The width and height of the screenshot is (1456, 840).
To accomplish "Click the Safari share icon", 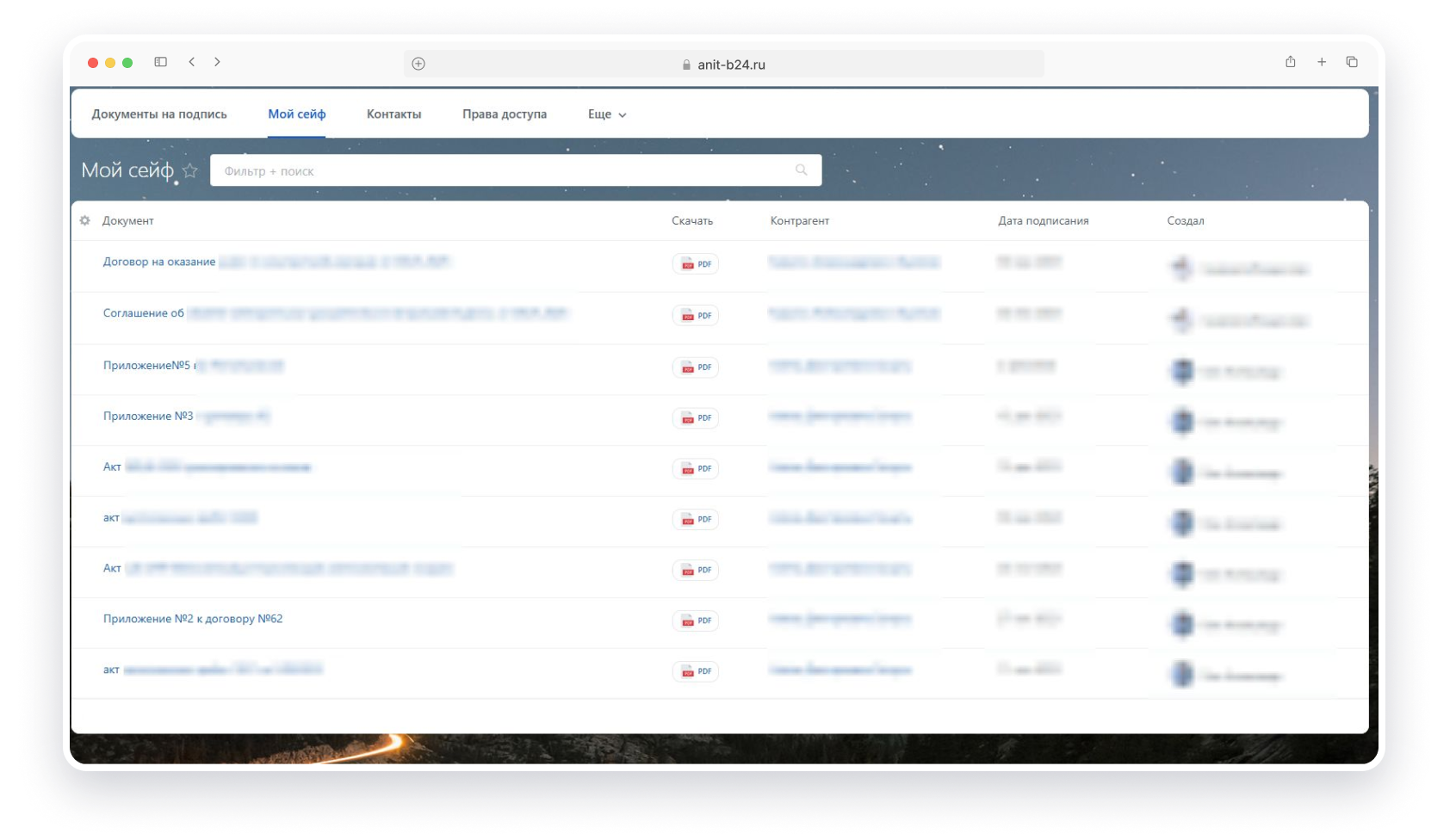I will click(1290, 62).
